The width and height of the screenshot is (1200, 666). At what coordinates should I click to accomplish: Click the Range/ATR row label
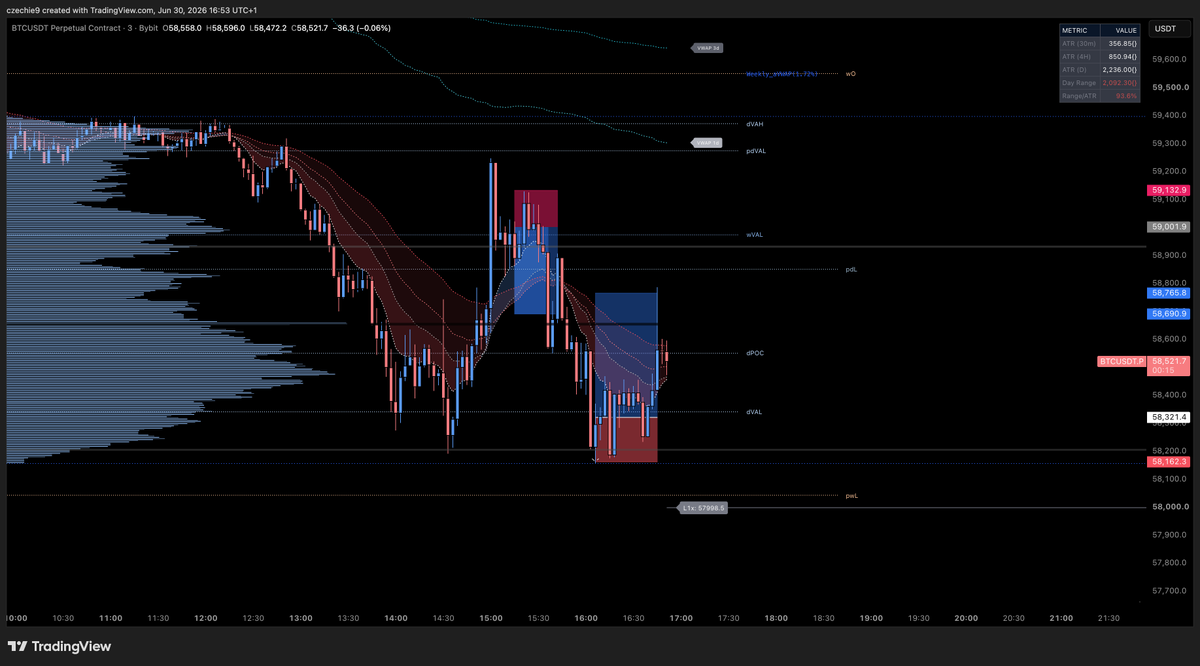point(1078,95)
